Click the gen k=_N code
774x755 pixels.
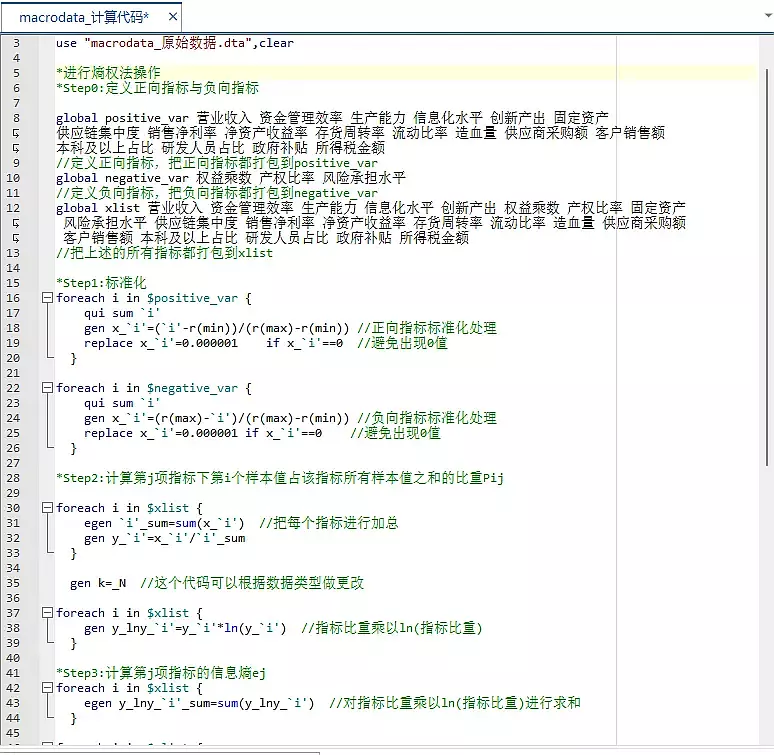point(98,583)
